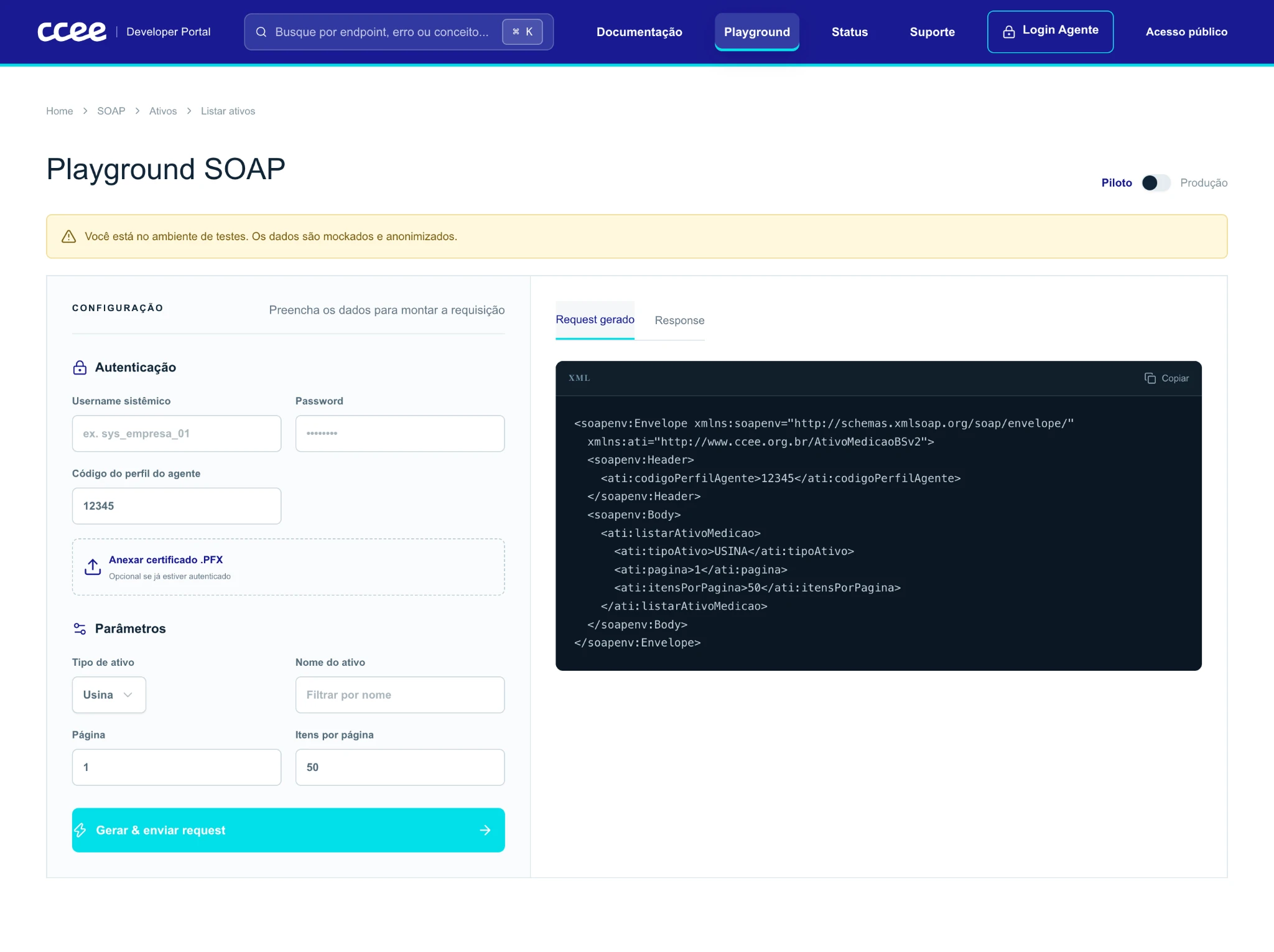This screenshot has height=952, width=1274.
Task: Open the Ativos breadcrumb link
Action: [163, 111]
